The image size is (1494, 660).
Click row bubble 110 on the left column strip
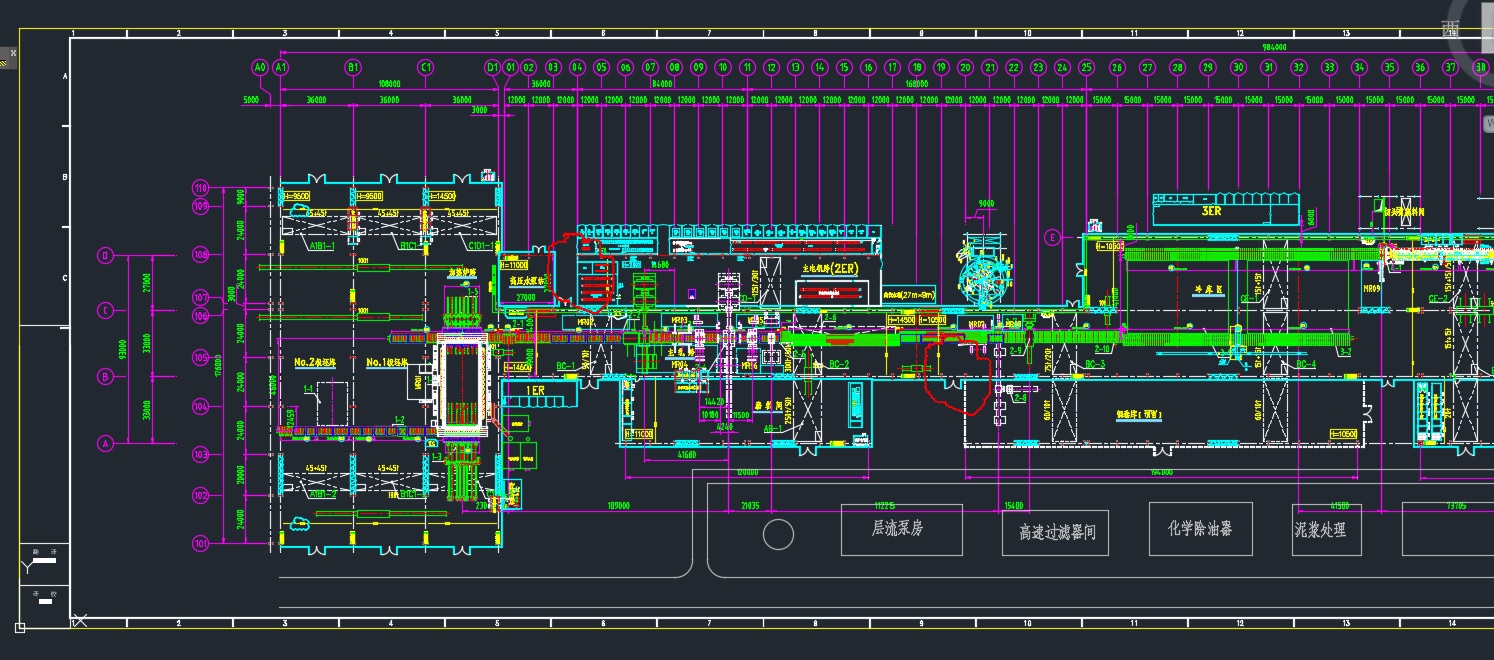[x=199, y=185]
